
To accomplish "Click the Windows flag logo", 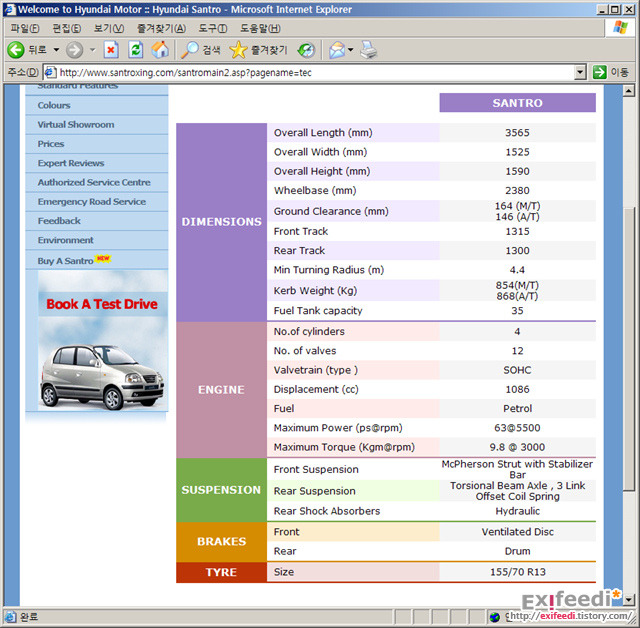I will coord(620,28).
